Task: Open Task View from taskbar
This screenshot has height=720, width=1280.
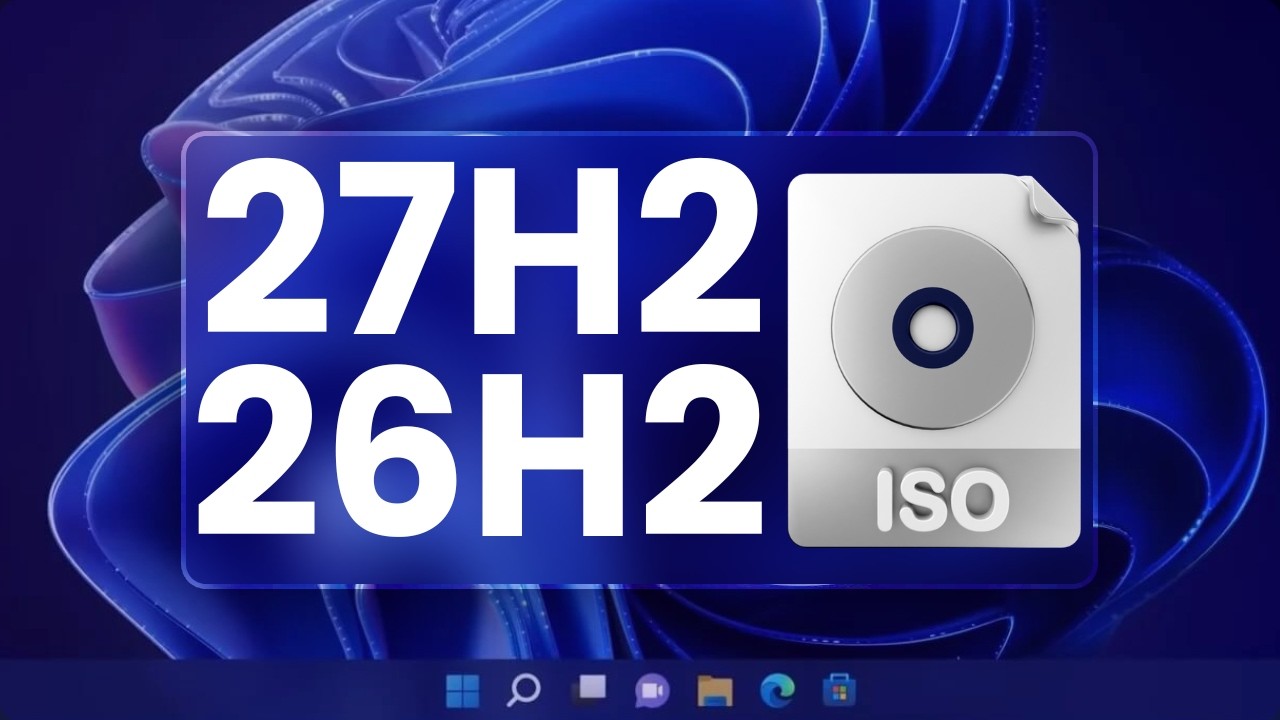Action: tap(588, 690)
